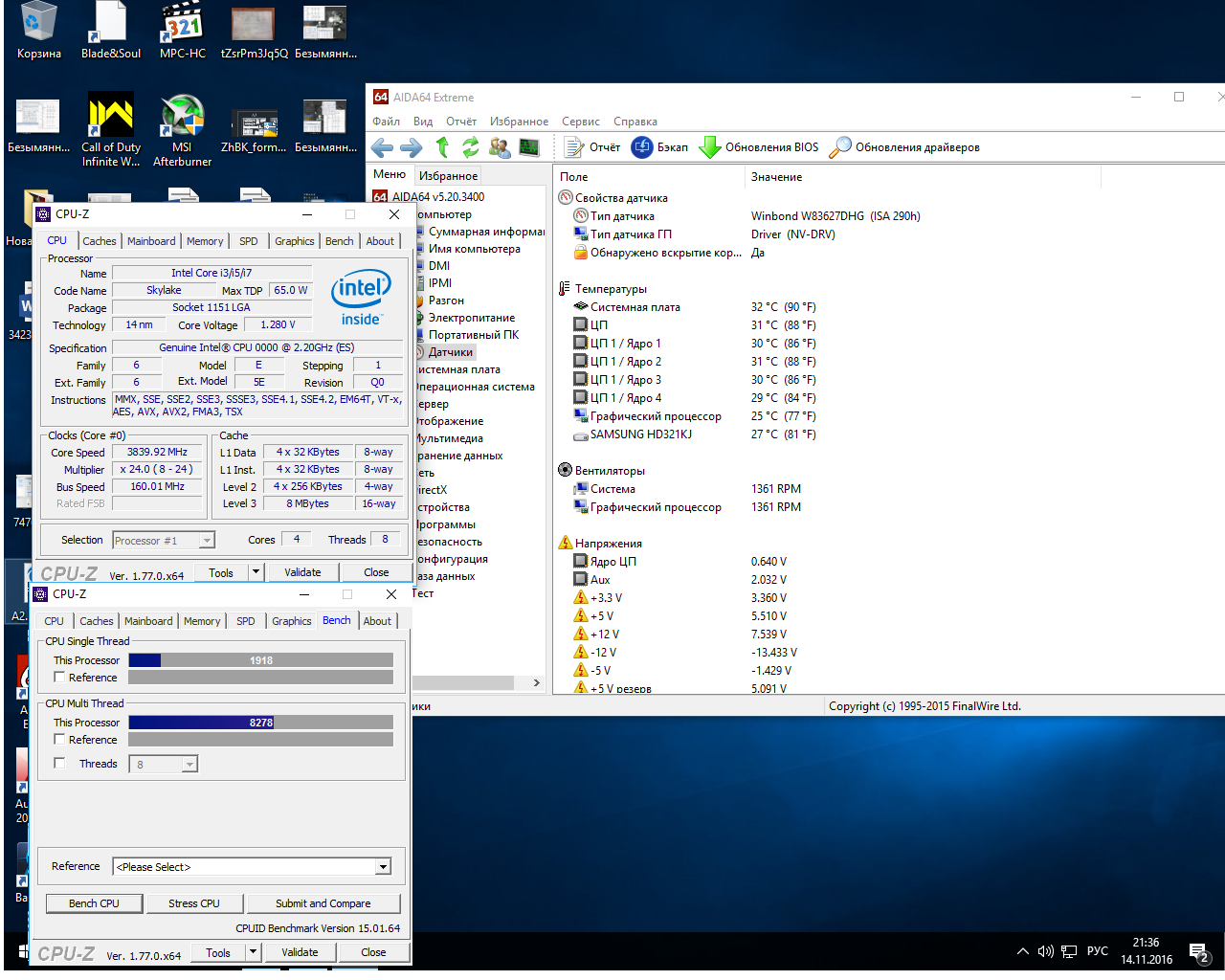Go back using AIDA64 blue left arrow
Viewport: 1225px width, 980px height.
click(382, 147)
